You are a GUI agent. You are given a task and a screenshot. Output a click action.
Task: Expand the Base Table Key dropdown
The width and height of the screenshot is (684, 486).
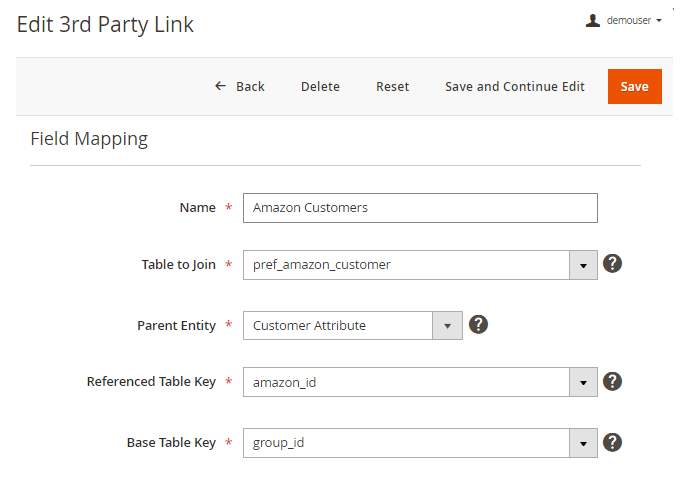[x=583, y=442]
